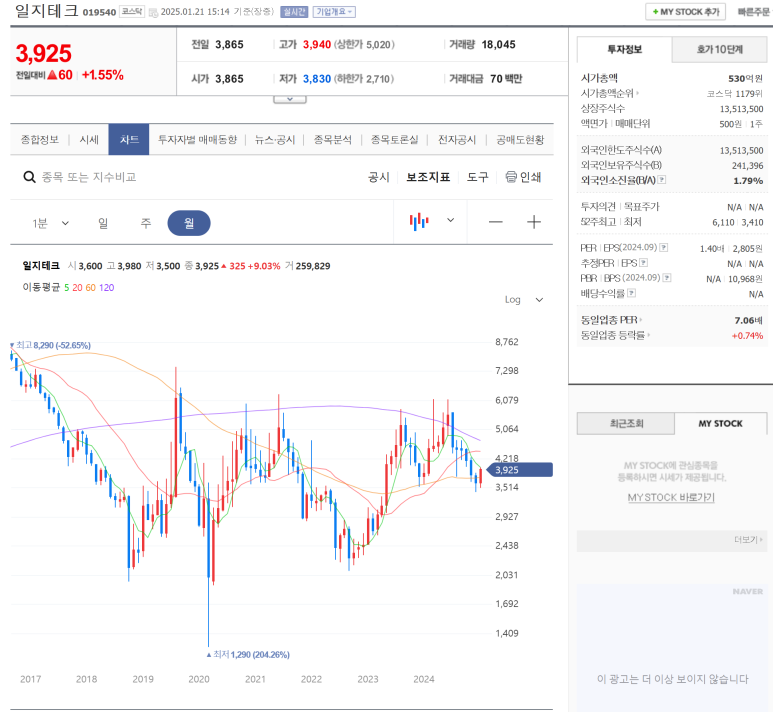
Task: Click the 52주최고 6,110 value
Action: [723, 222]
